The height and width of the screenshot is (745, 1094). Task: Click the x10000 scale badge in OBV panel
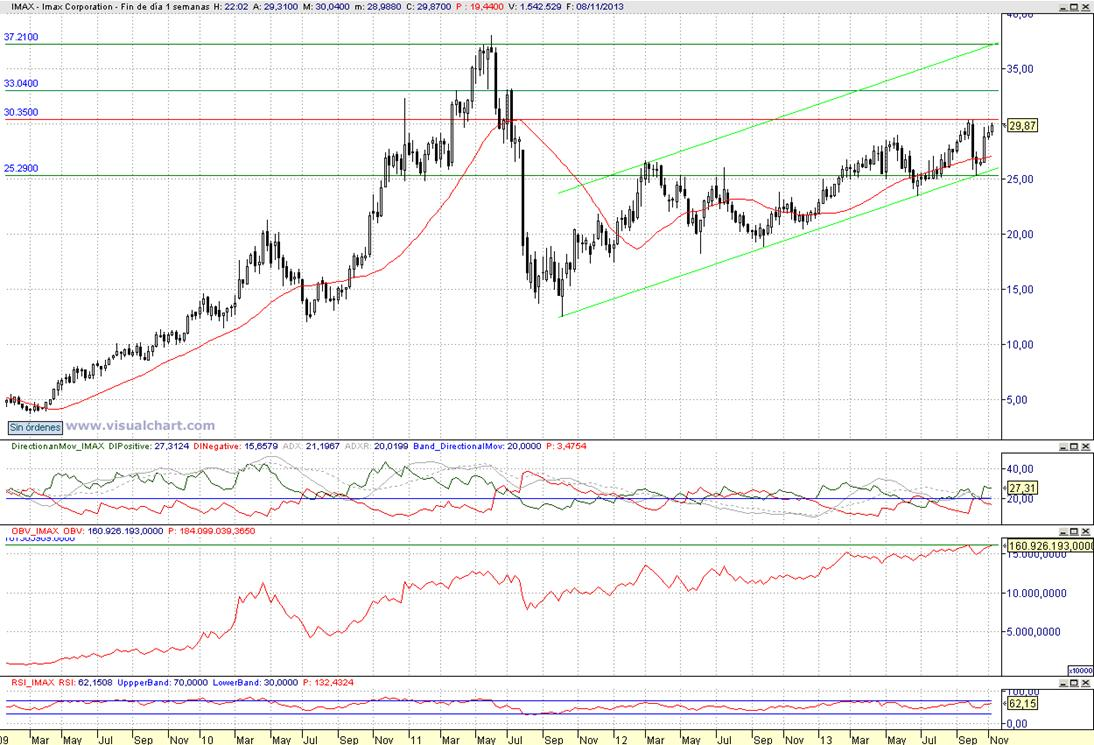tap(1081, 670)
